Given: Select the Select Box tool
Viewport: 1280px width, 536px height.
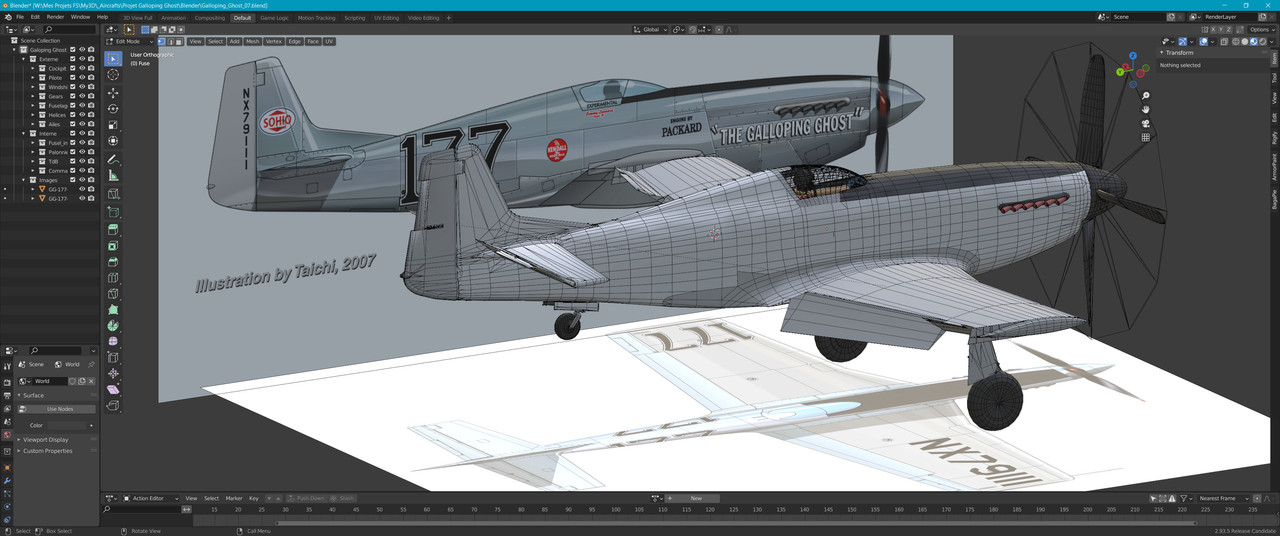Looking at the screenshot, I should pos(113,59).
